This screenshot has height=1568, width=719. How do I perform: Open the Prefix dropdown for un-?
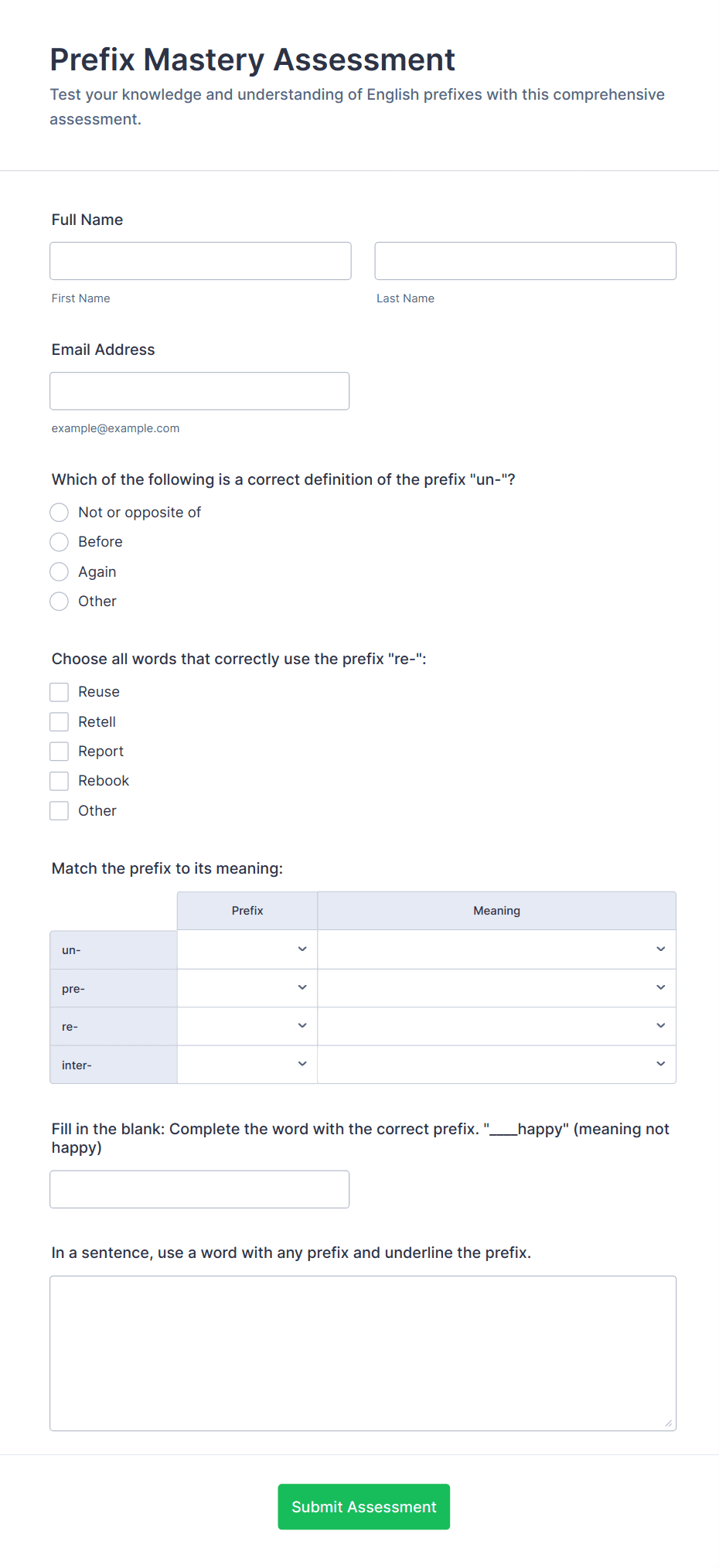tap(247, 949)
